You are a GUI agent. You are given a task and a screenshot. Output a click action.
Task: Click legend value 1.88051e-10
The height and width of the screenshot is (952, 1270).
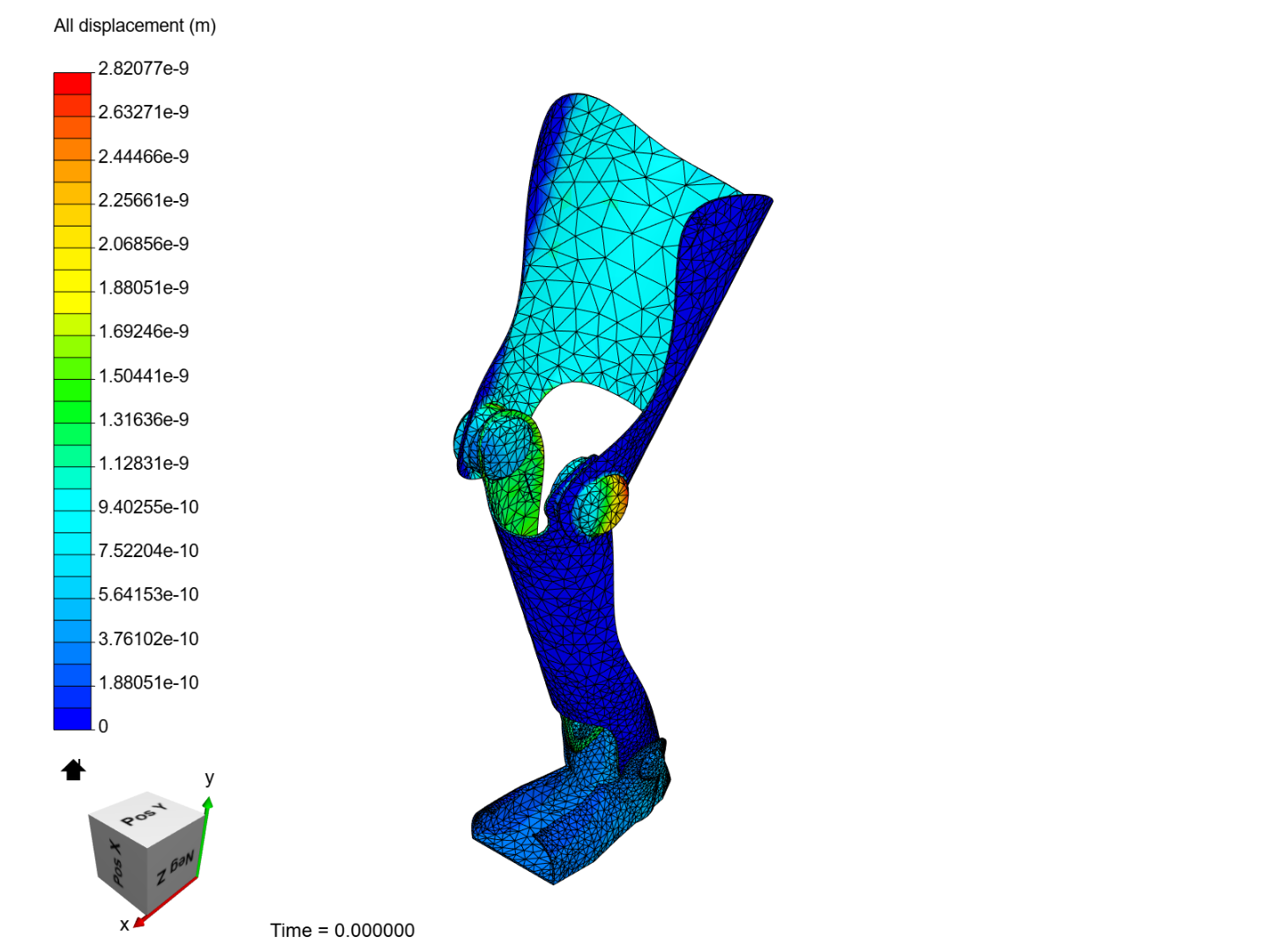click(x=148, y=682)
